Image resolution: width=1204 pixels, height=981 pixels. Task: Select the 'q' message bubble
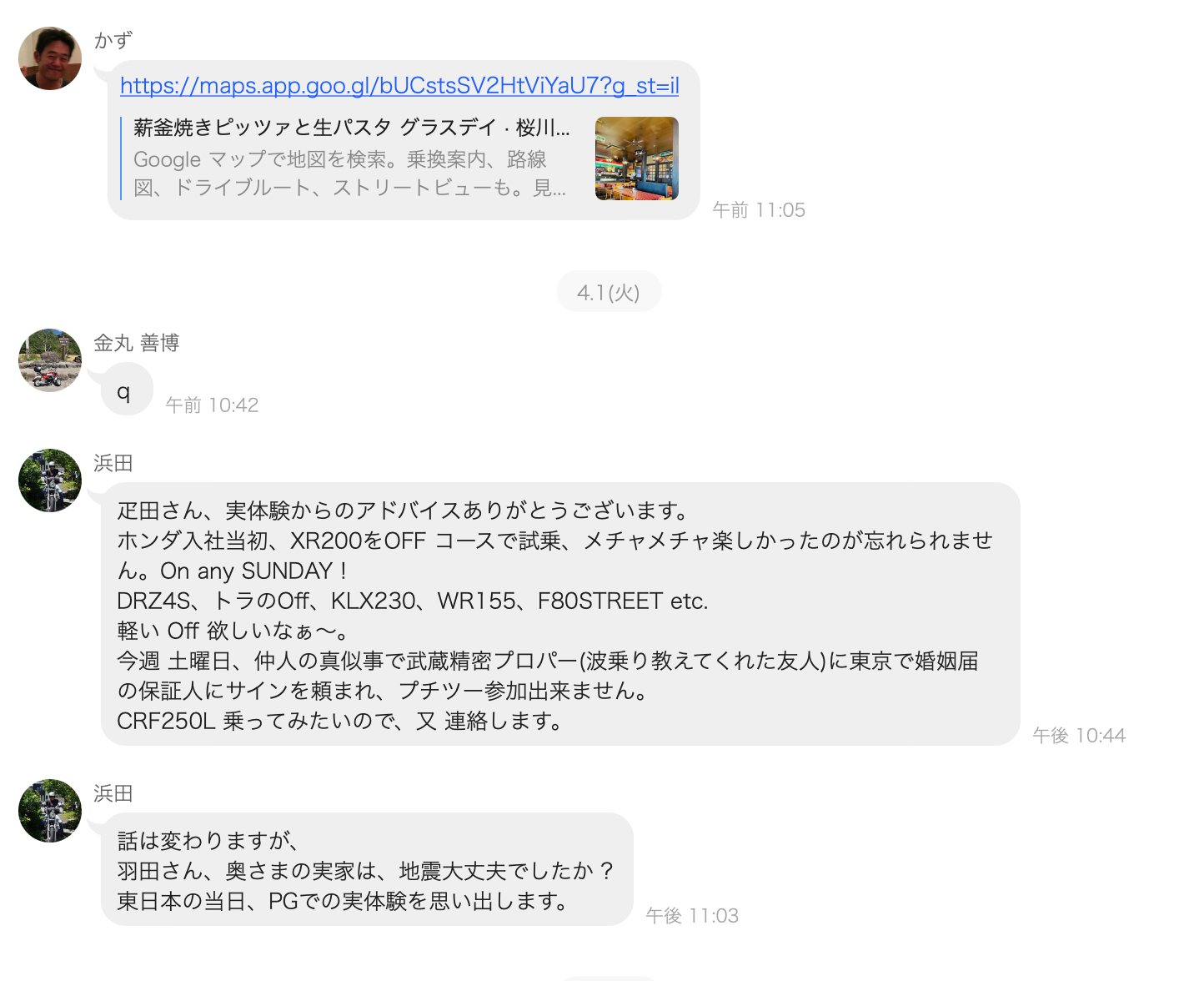(127, 390)
